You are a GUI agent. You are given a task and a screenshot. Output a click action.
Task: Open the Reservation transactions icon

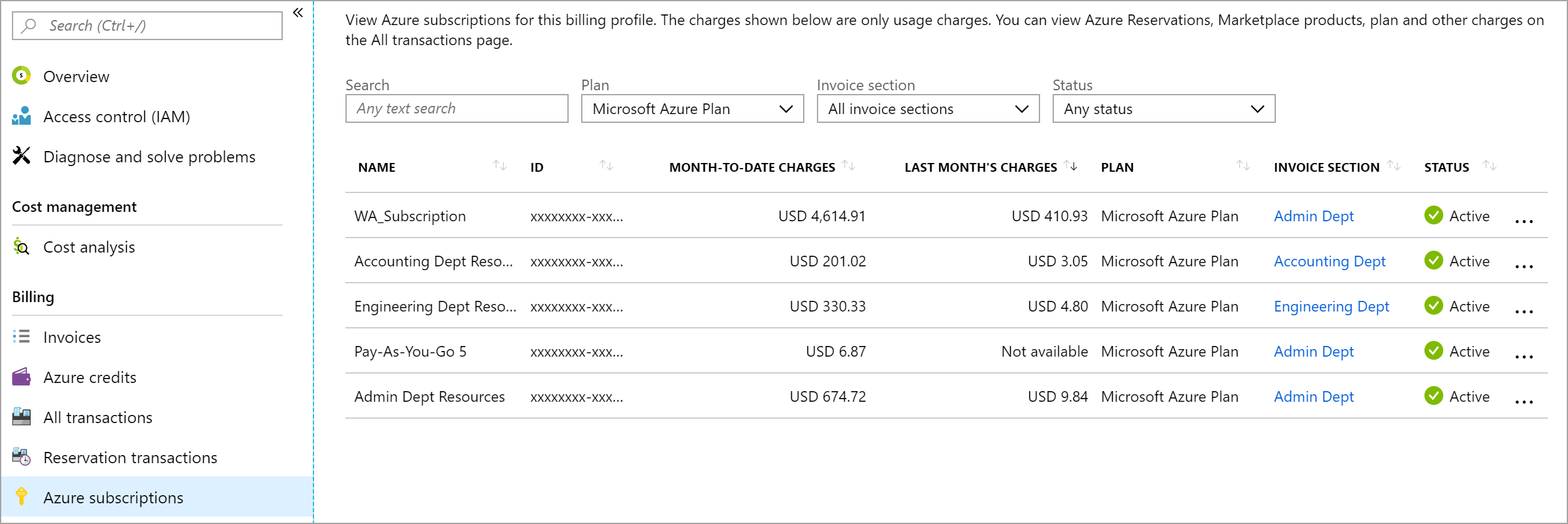pos(21,457)
